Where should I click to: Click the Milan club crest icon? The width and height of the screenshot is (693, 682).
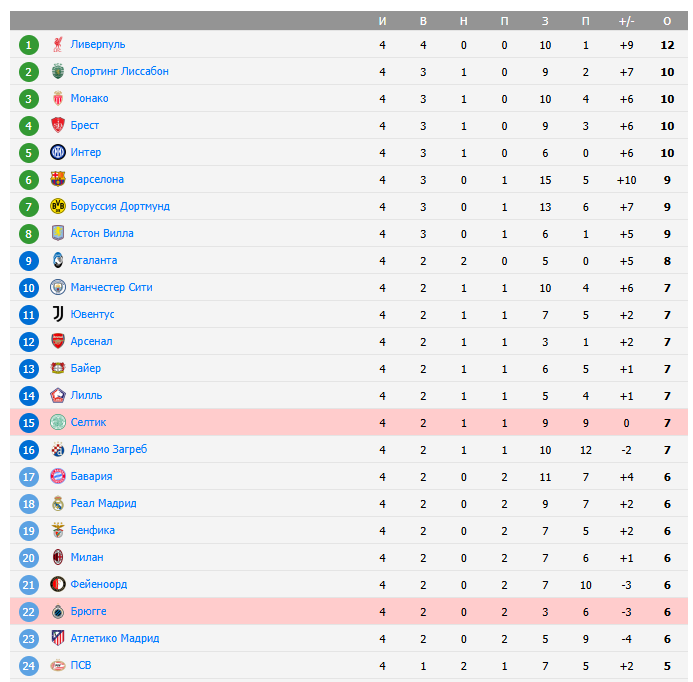click(x=58, y=557)
